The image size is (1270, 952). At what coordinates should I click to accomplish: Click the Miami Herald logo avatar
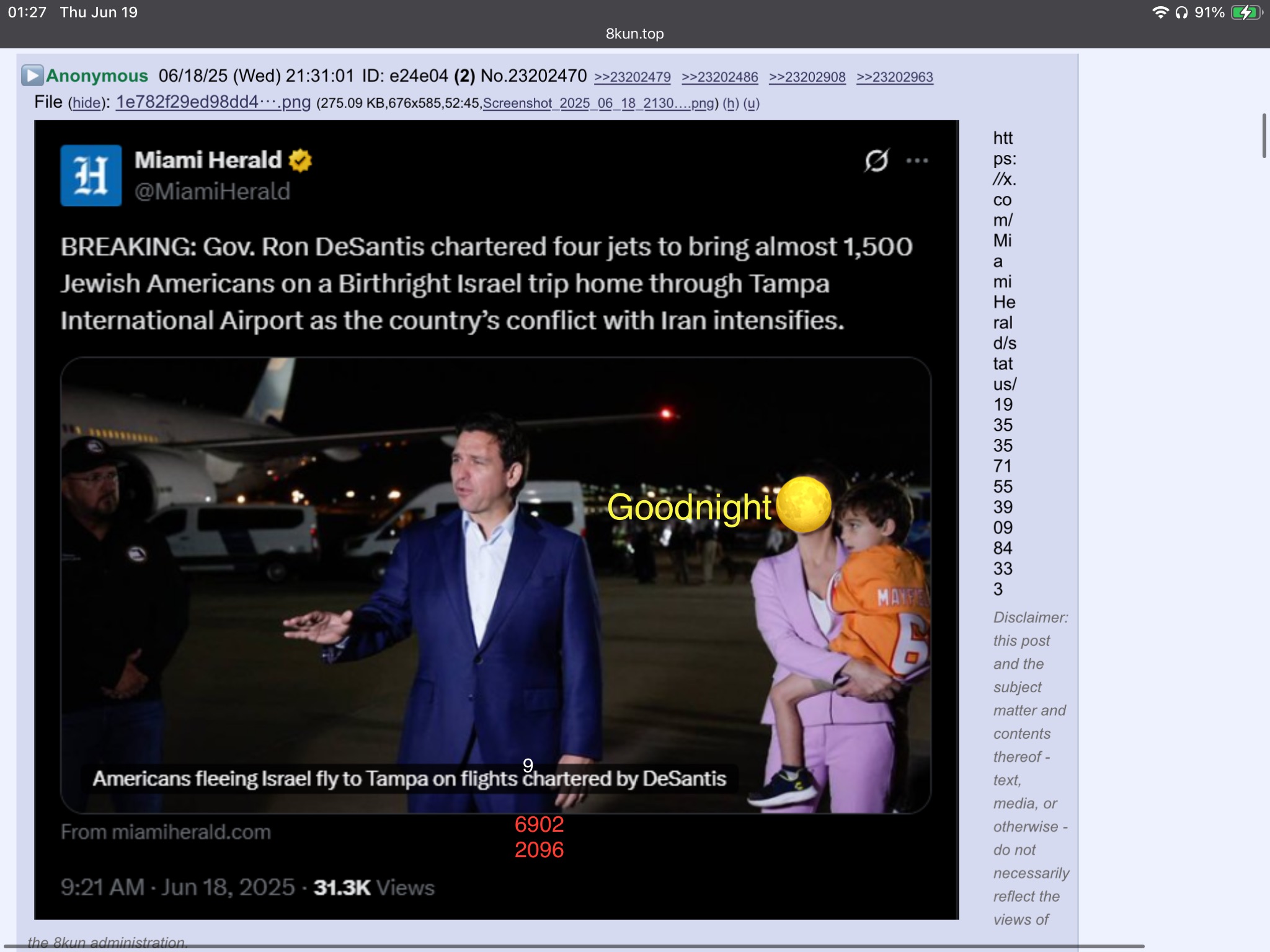coord(91,175)
